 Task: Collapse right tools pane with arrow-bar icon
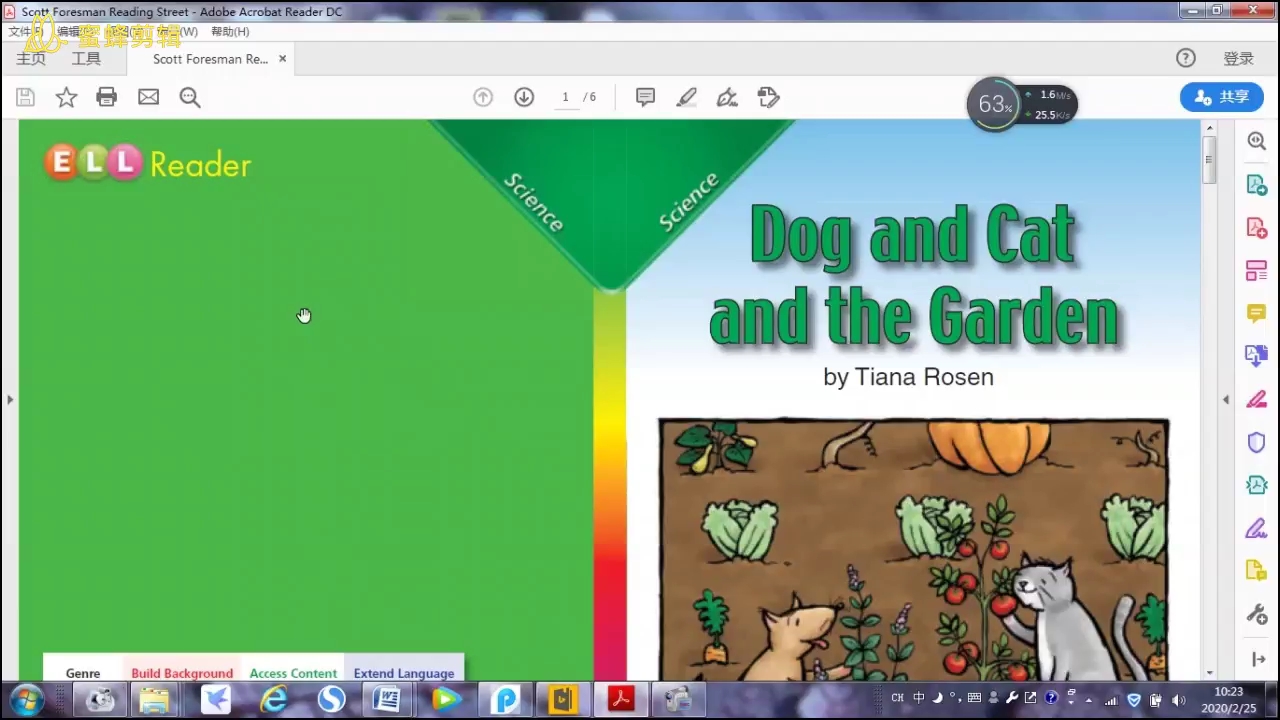pyautogui.click(x=1258, y=660)
